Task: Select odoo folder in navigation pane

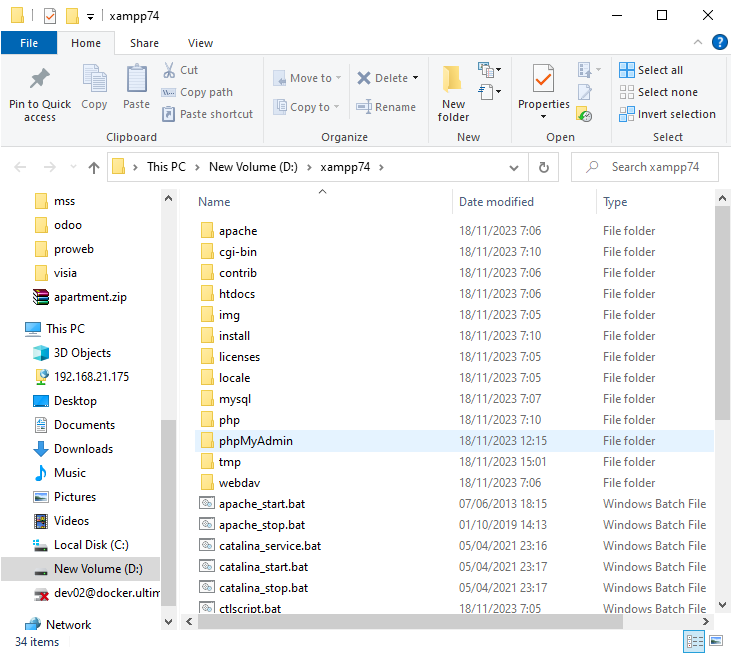Action: (58, 225)
